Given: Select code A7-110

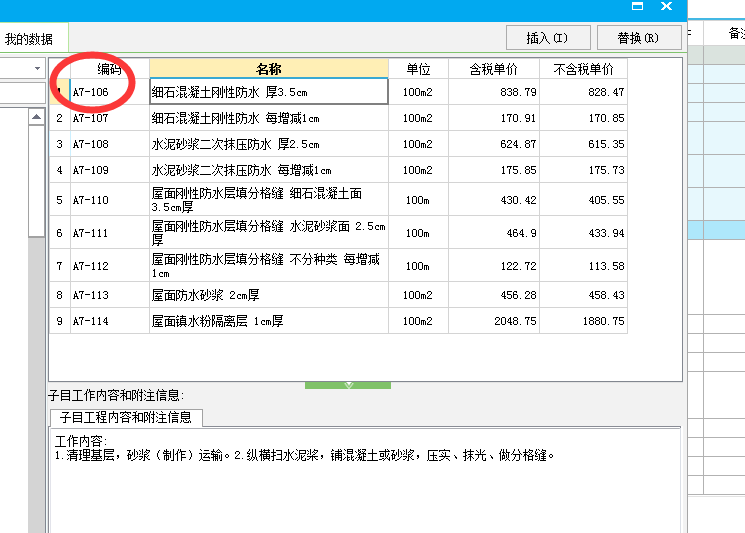Looking at the screenshot, I should pos(110,200).
